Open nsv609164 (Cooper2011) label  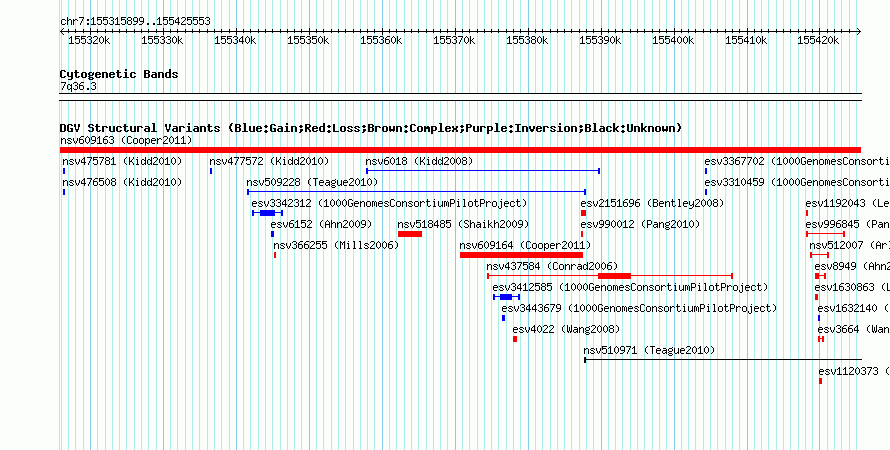point(525,245)
